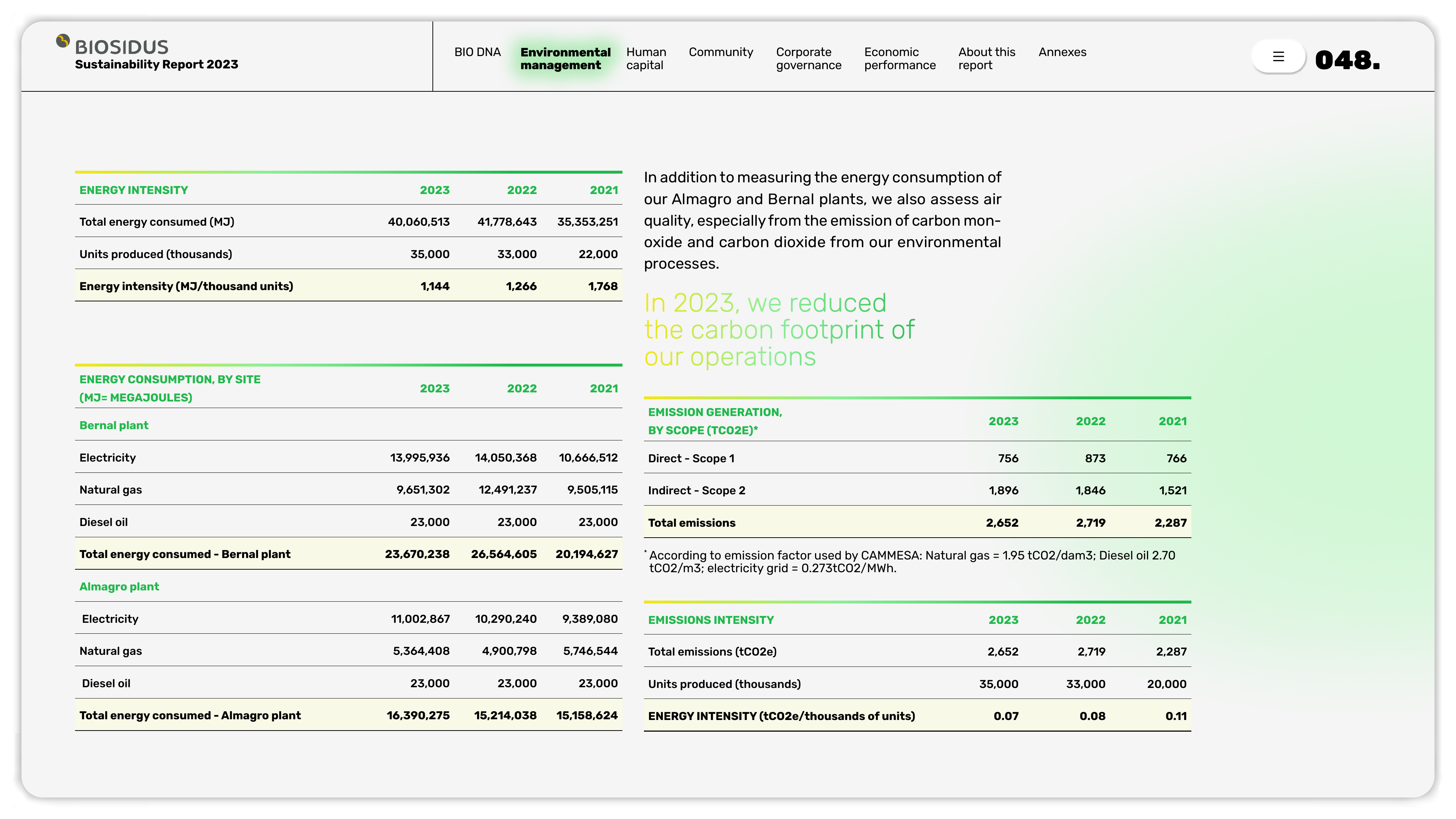Image resolution: width=1456 pixels, height=819 pixels.
Task: Select the EMISSIONS INTENSITY table heading
Action: [711, 620]
